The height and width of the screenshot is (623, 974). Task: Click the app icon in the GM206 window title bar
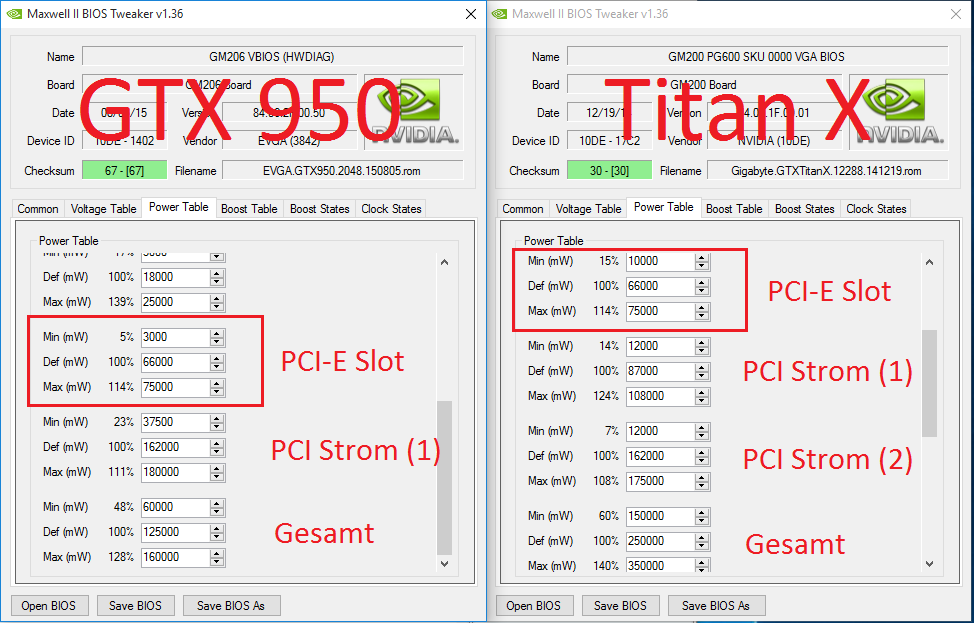coord(14,14)
